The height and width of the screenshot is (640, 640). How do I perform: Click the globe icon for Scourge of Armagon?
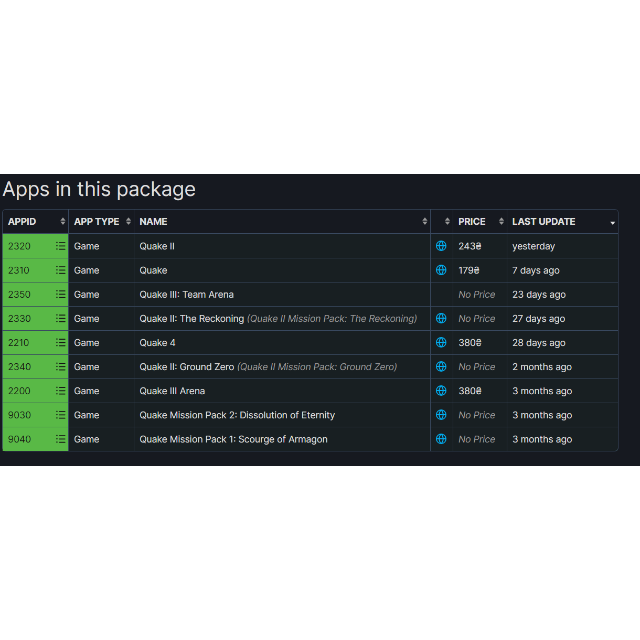441,439
